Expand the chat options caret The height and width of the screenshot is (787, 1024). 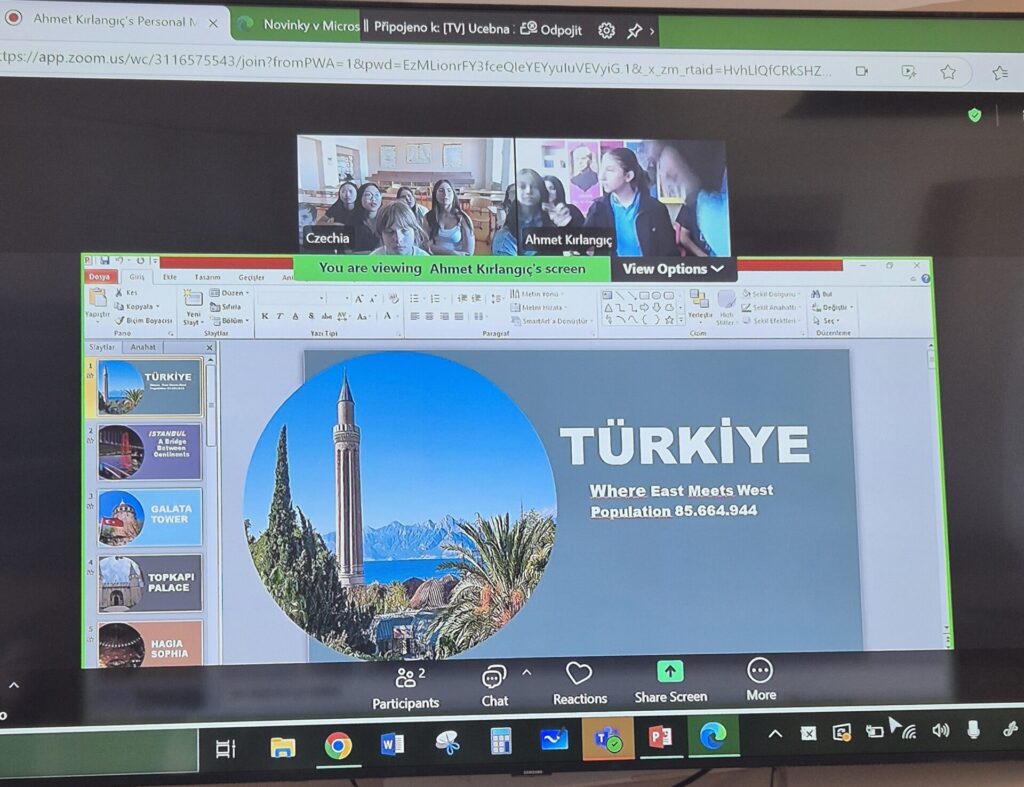527,672
